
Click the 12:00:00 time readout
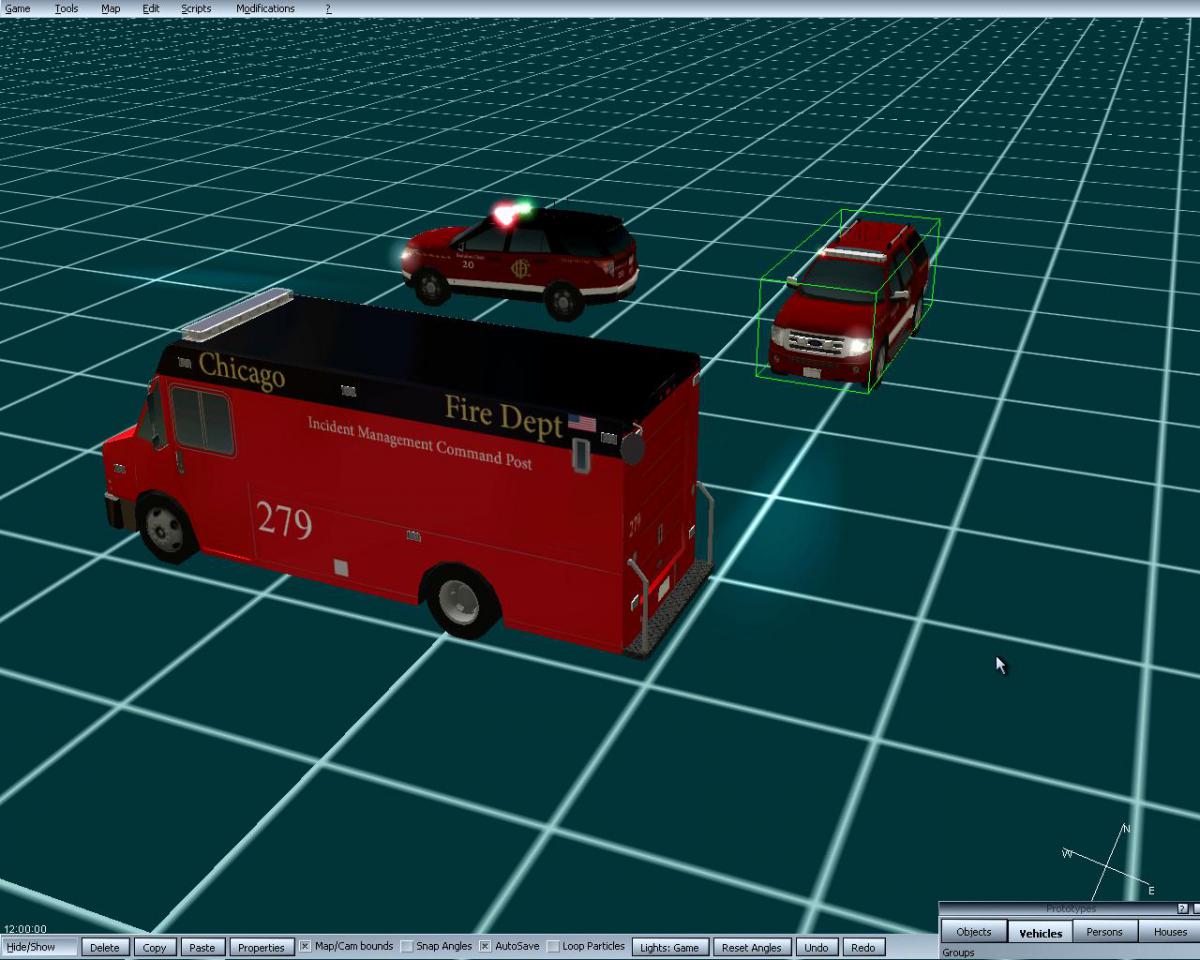pos(25,929)
